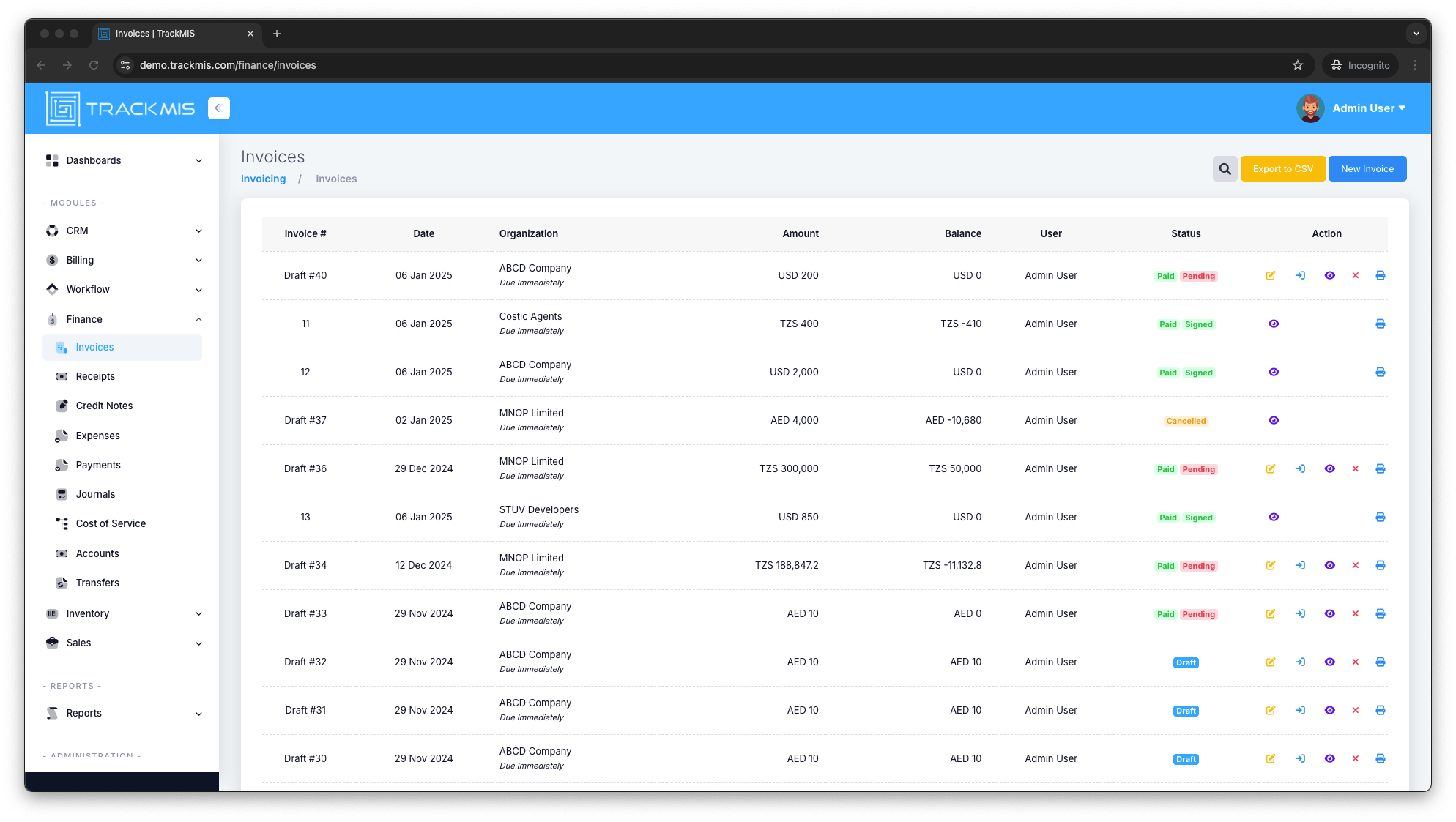View invoice 11 using the eye icon
1456x822 pixels.
click(1274, 324)
